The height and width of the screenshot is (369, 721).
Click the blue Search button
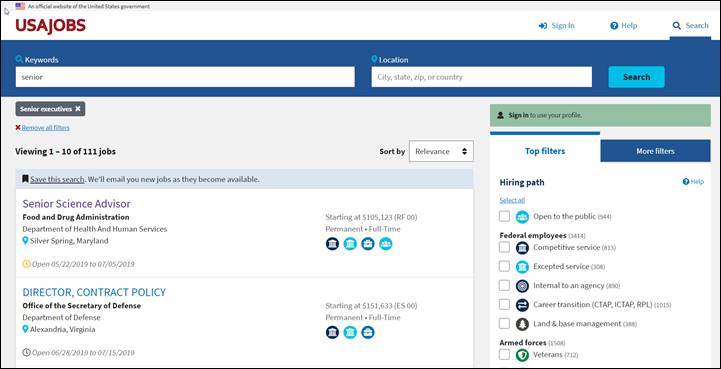(x=636, y=77)
